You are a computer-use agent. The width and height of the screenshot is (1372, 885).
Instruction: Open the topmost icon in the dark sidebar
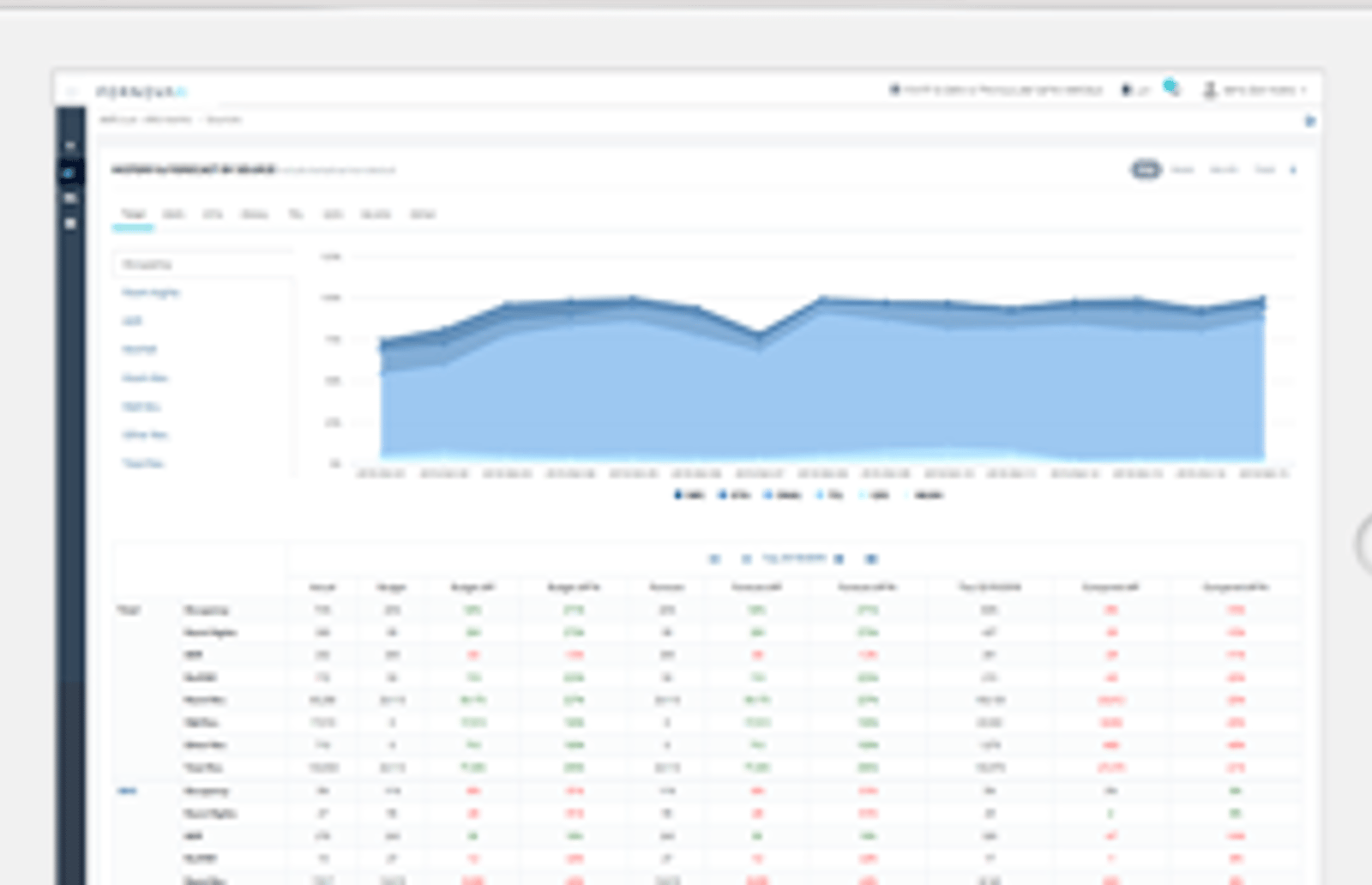coord(70,147)
